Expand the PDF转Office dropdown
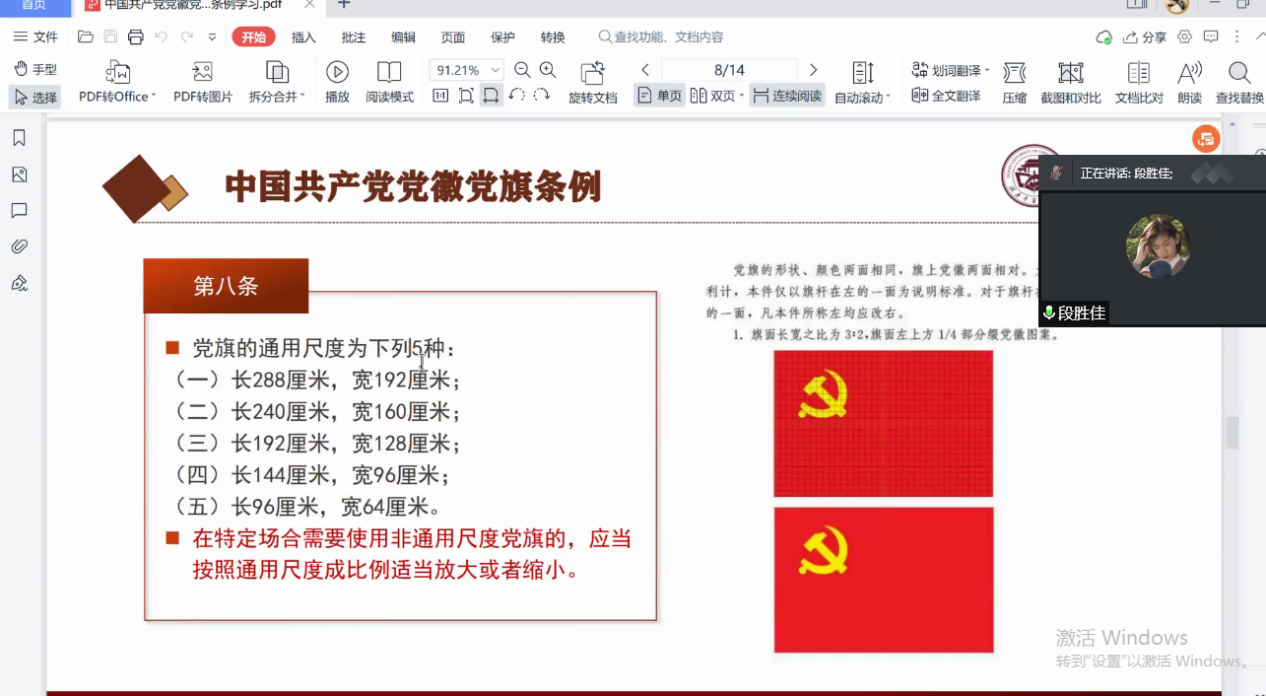 153,97
